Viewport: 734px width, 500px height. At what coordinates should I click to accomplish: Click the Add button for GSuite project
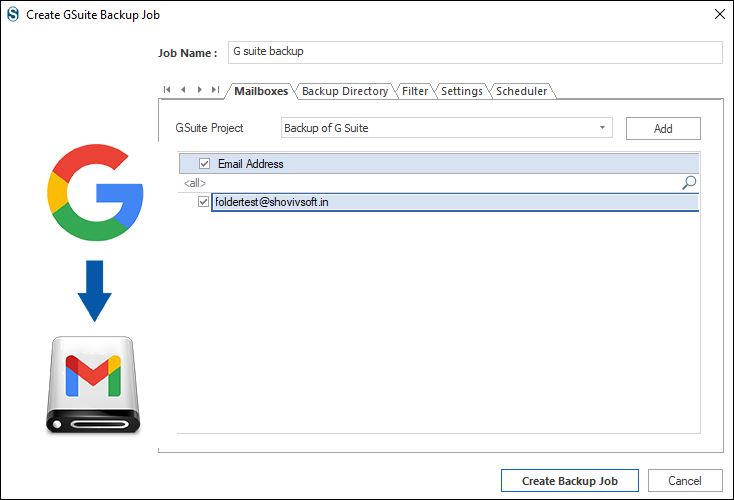663,128
